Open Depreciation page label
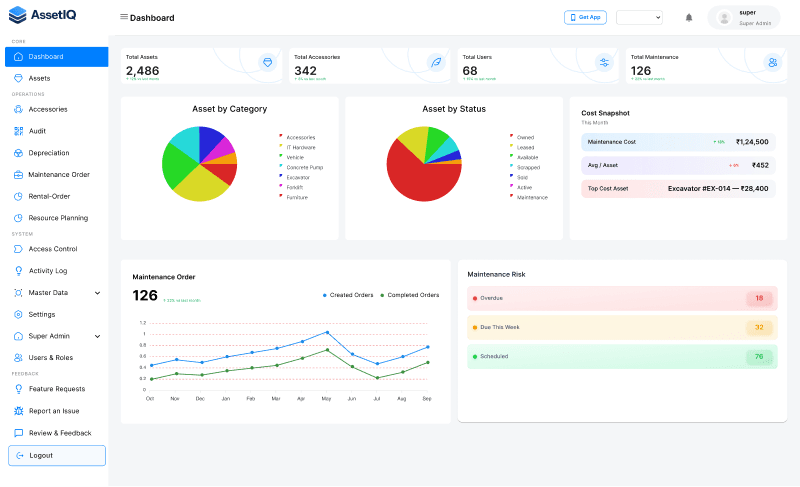Image resolution: width=800 pixels, height=487 pixels. (49, 153)
